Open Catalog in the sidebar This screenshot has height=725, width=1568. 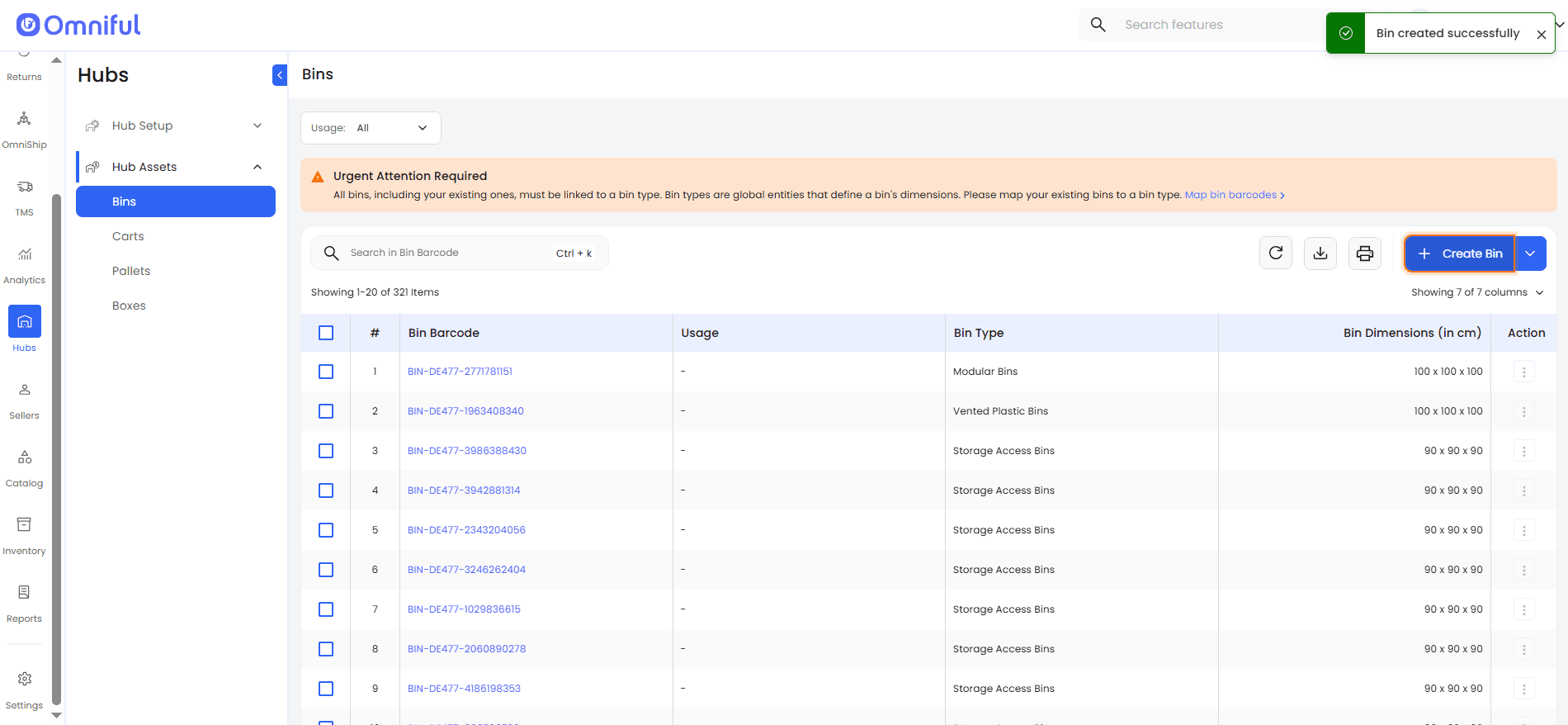[24, 469]
